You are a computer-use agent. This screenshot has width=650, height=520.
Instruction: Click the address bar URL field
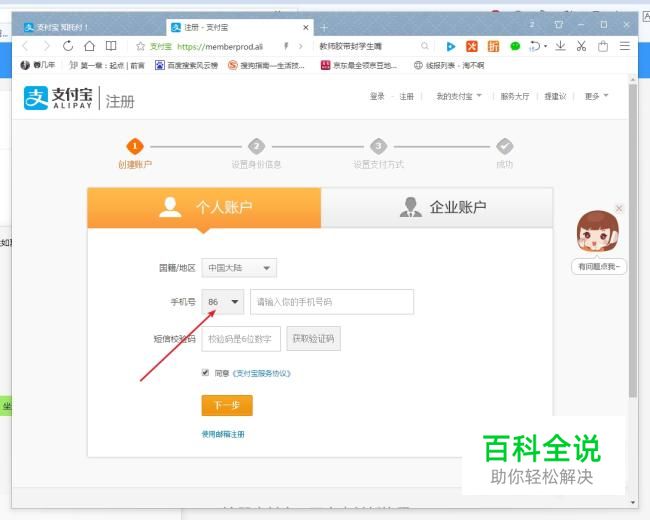tap(220, 46)
